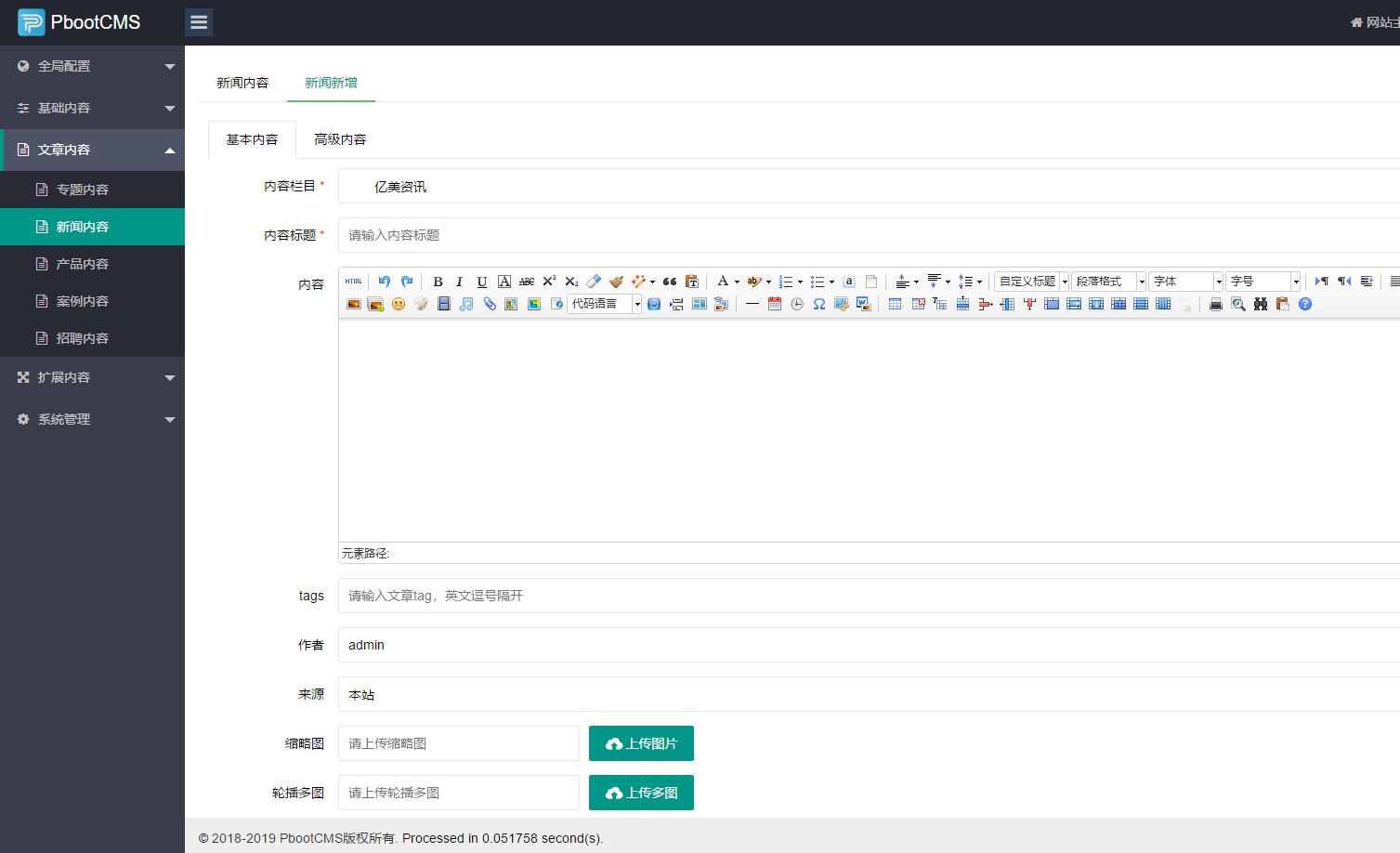
Task: Insert horizontal rule line
Action: [752, 304]
